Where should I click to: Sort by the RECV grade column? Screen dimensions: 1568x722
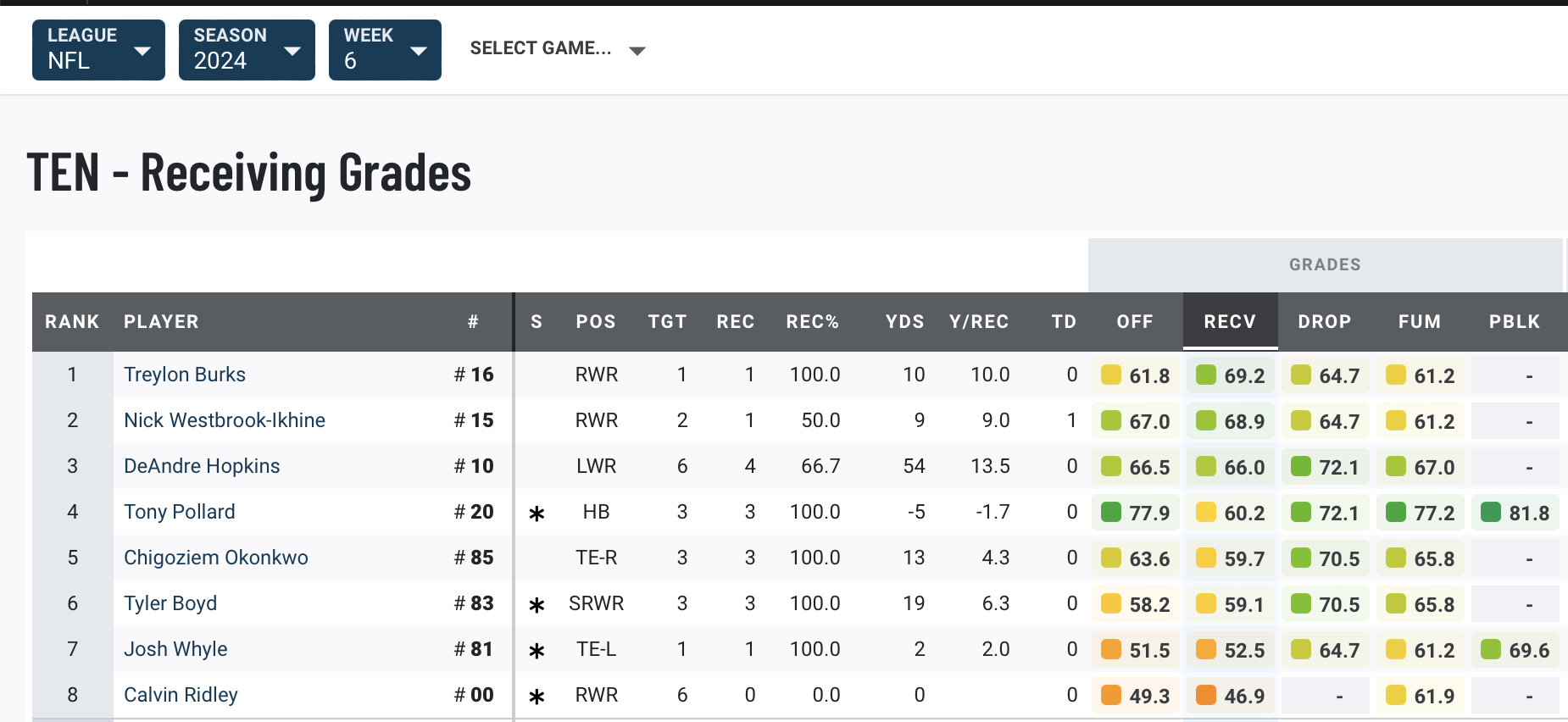pos(1230,322)
